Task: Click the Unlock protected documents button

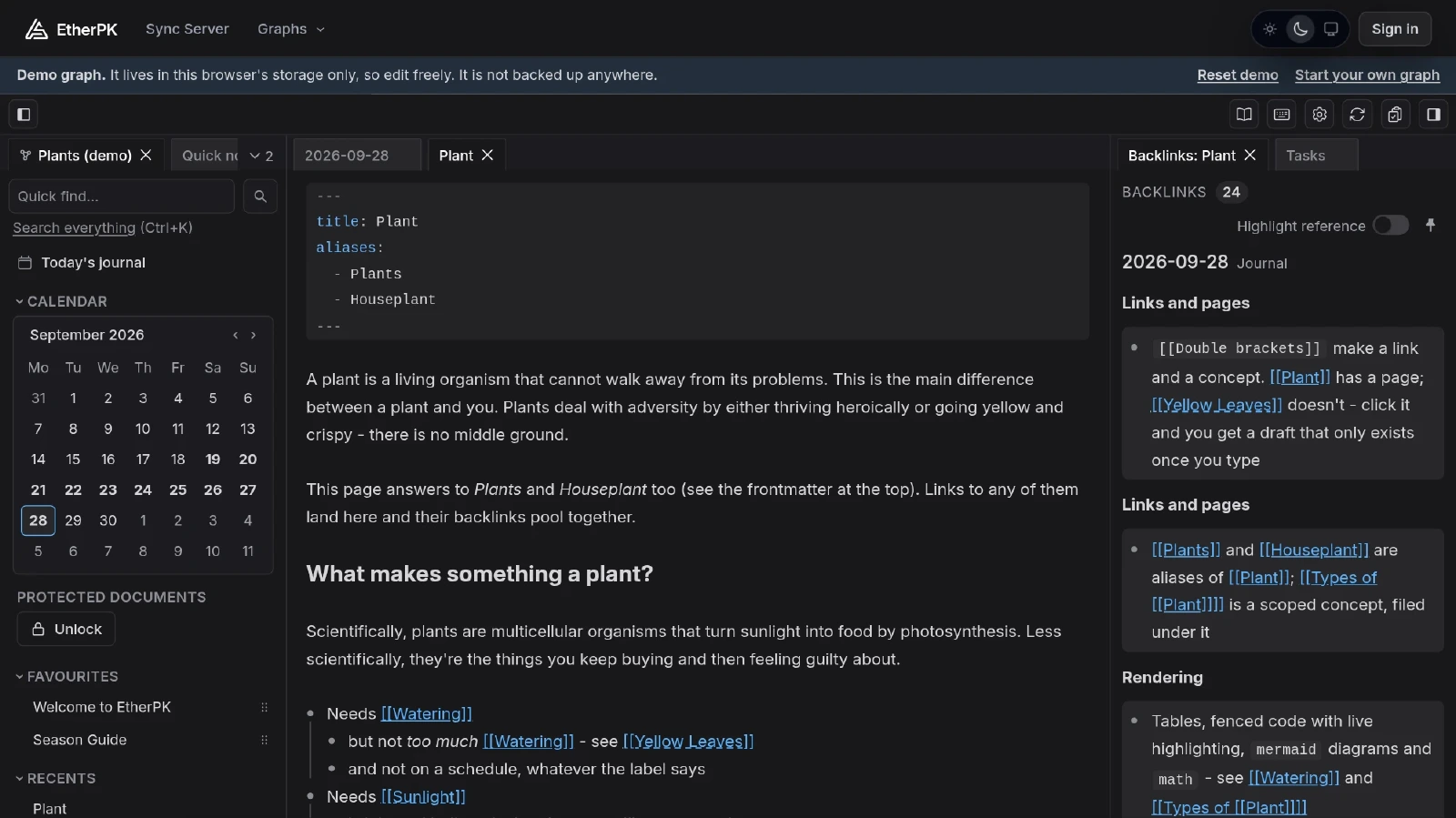Action: point(66,630)
